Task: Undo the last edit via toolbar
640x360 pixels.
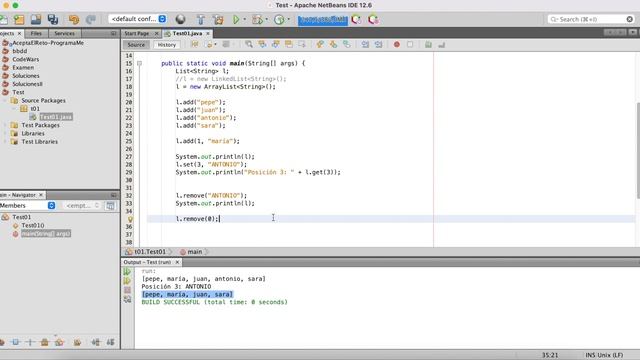Action: click(x=74, y=19)
